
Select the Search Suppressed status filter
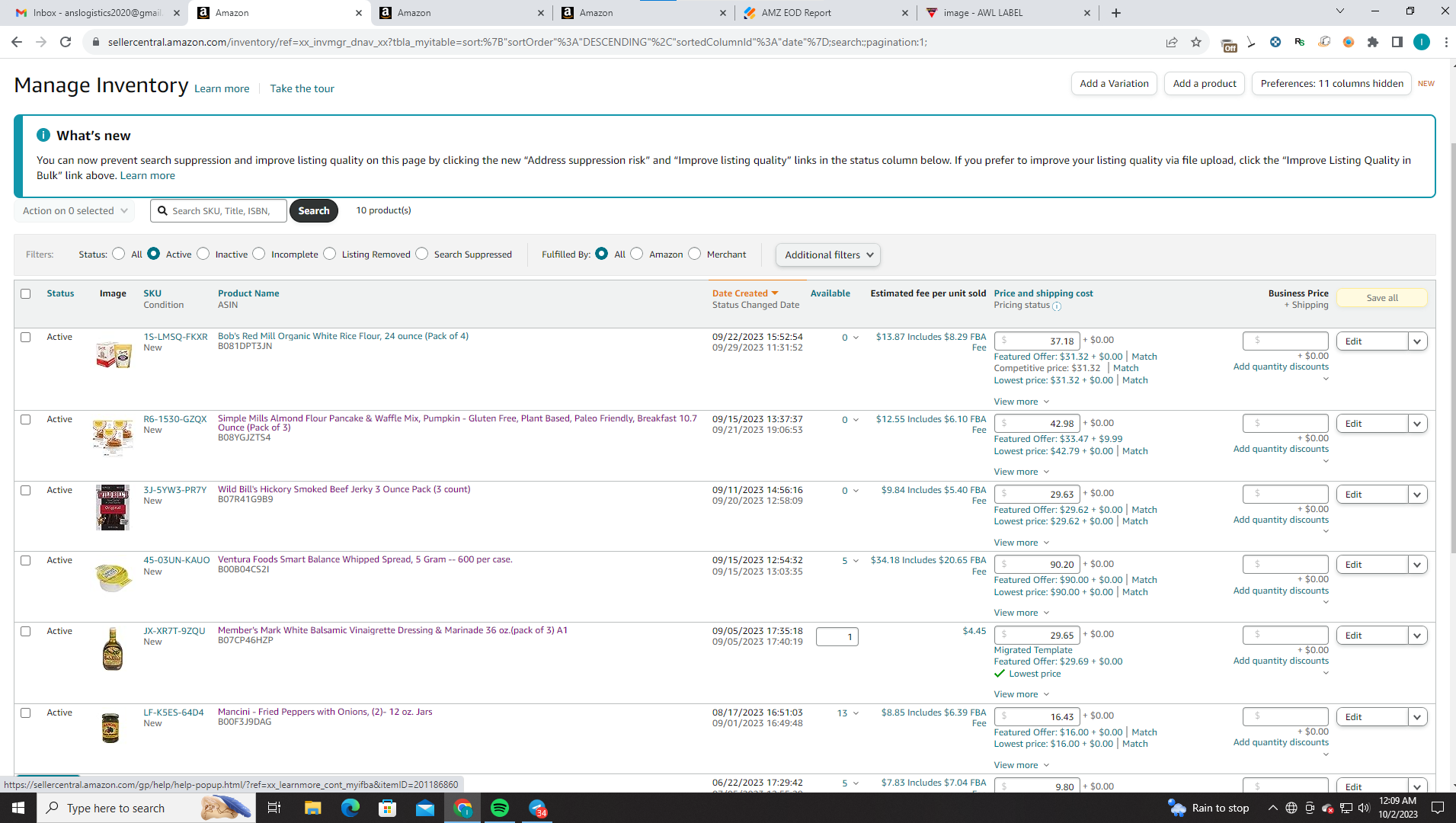[x=422, y=254]
